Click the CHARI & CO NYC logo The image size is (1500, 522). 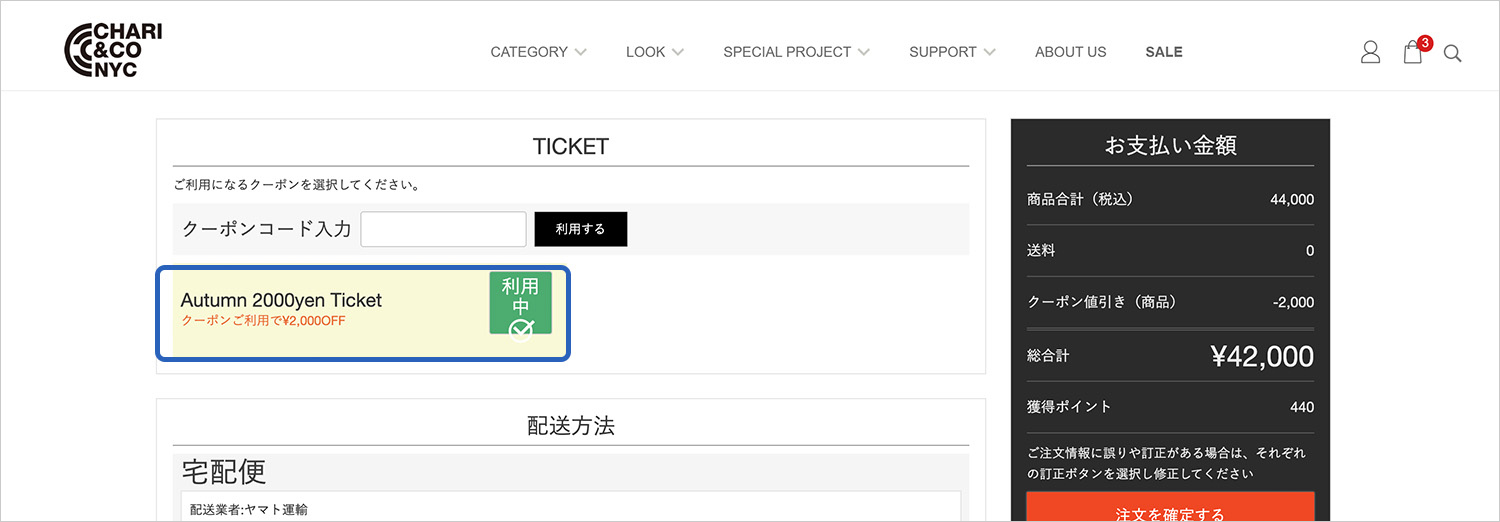click(113, 51)
